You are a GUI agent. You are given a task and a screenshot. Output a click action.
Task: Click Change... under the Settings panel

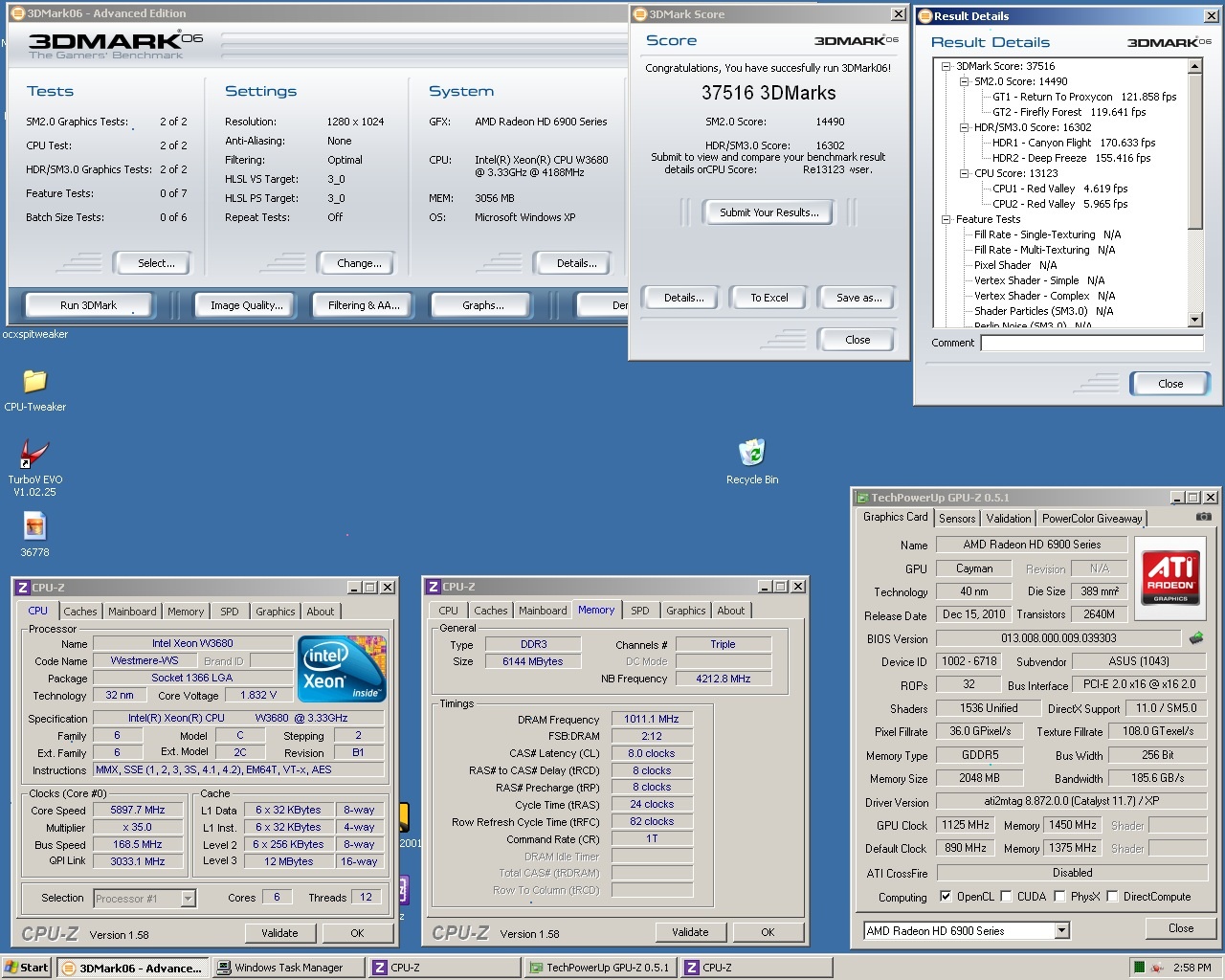(359, 263)
